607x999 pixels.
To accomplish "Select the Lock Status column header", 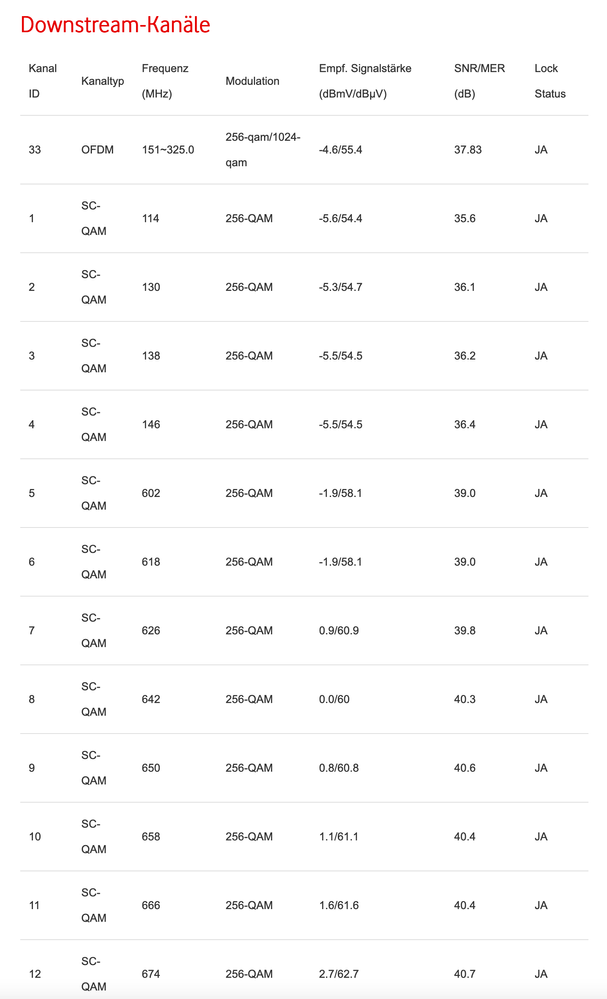I will pos(549,81).
